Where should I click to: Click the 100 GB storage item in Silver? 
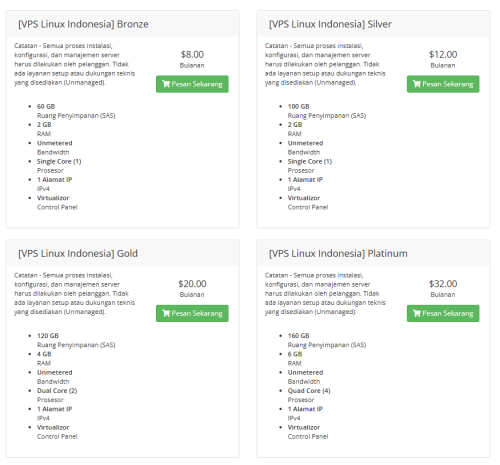click(299, 106)
